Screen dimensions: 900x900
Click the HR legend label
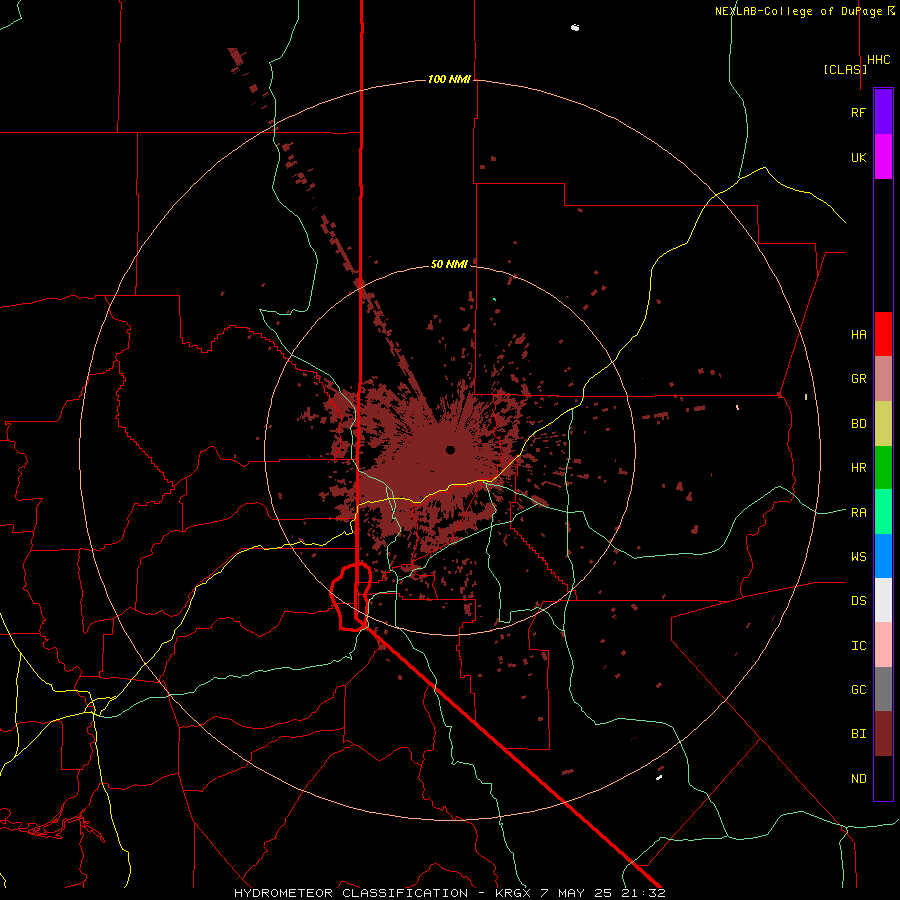point(859,468)
